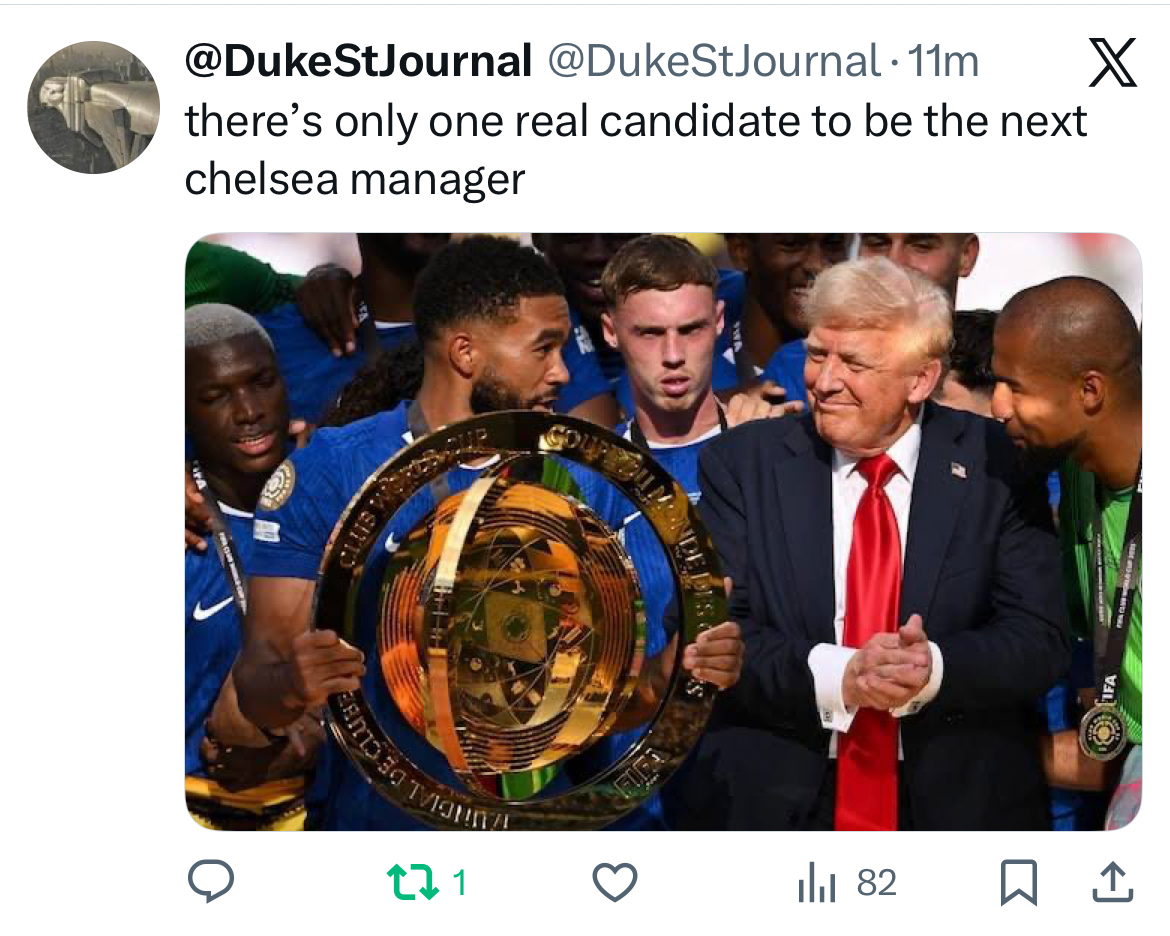Screen dimensions: 1170x936
Task: Open the round profile avatar picture
Action: [93, 107]
